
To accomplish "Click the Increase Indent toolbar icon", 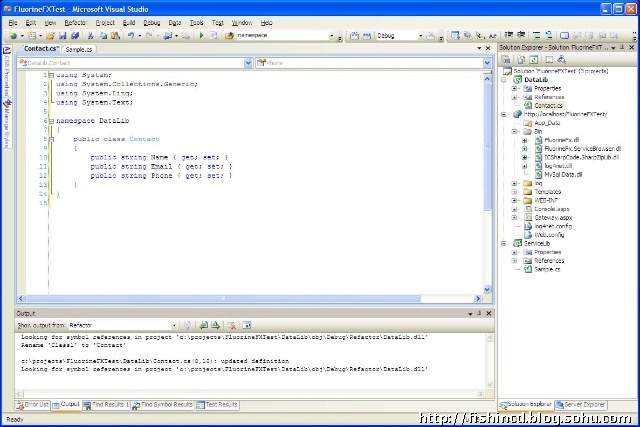I will [521, 36].
